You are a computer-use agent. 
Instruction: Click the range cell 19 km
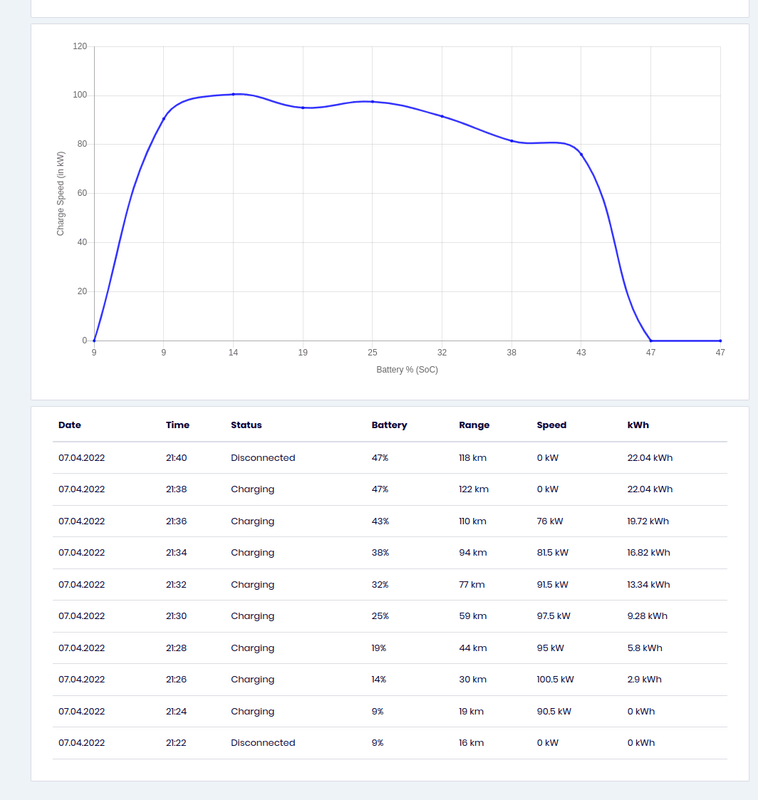[471, 711]
